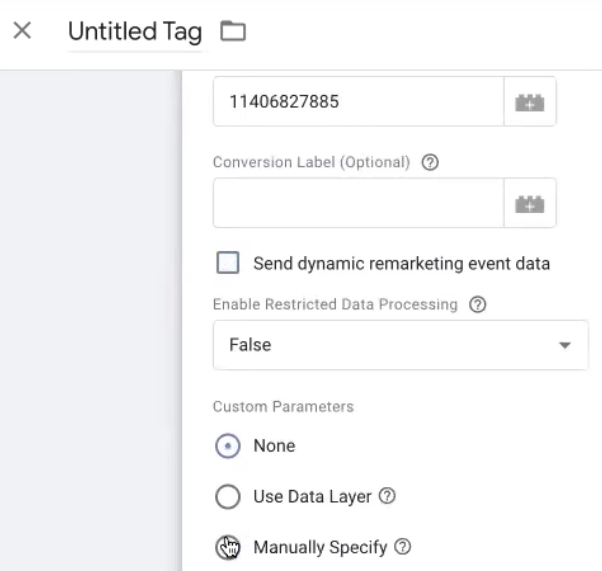Open the variable picker beside the Conversion Label field

(530, 203)
